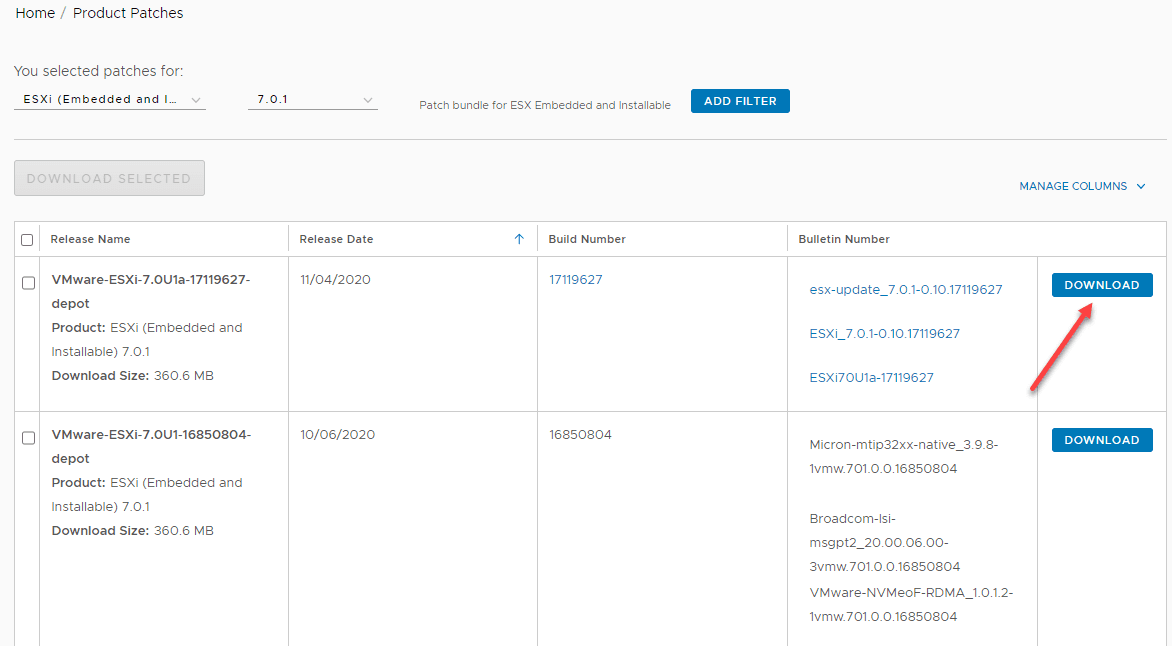Image resolution: width=1172 pixels, height=646 pixels.
Task: Check the VMware-ESXi-7.0U1a-17119627 row checkbox
Action: [28, 283]
